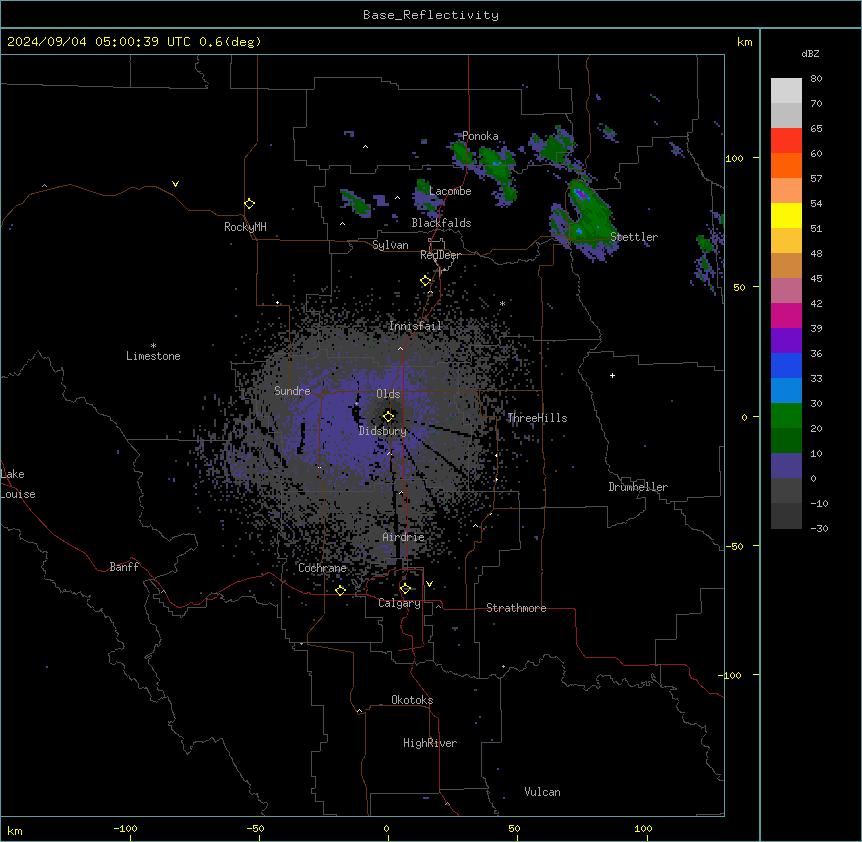Pick the green 20-30 dBZ legend swatch
The width and height of the screenshot is (862, 842).
(786, 416)
